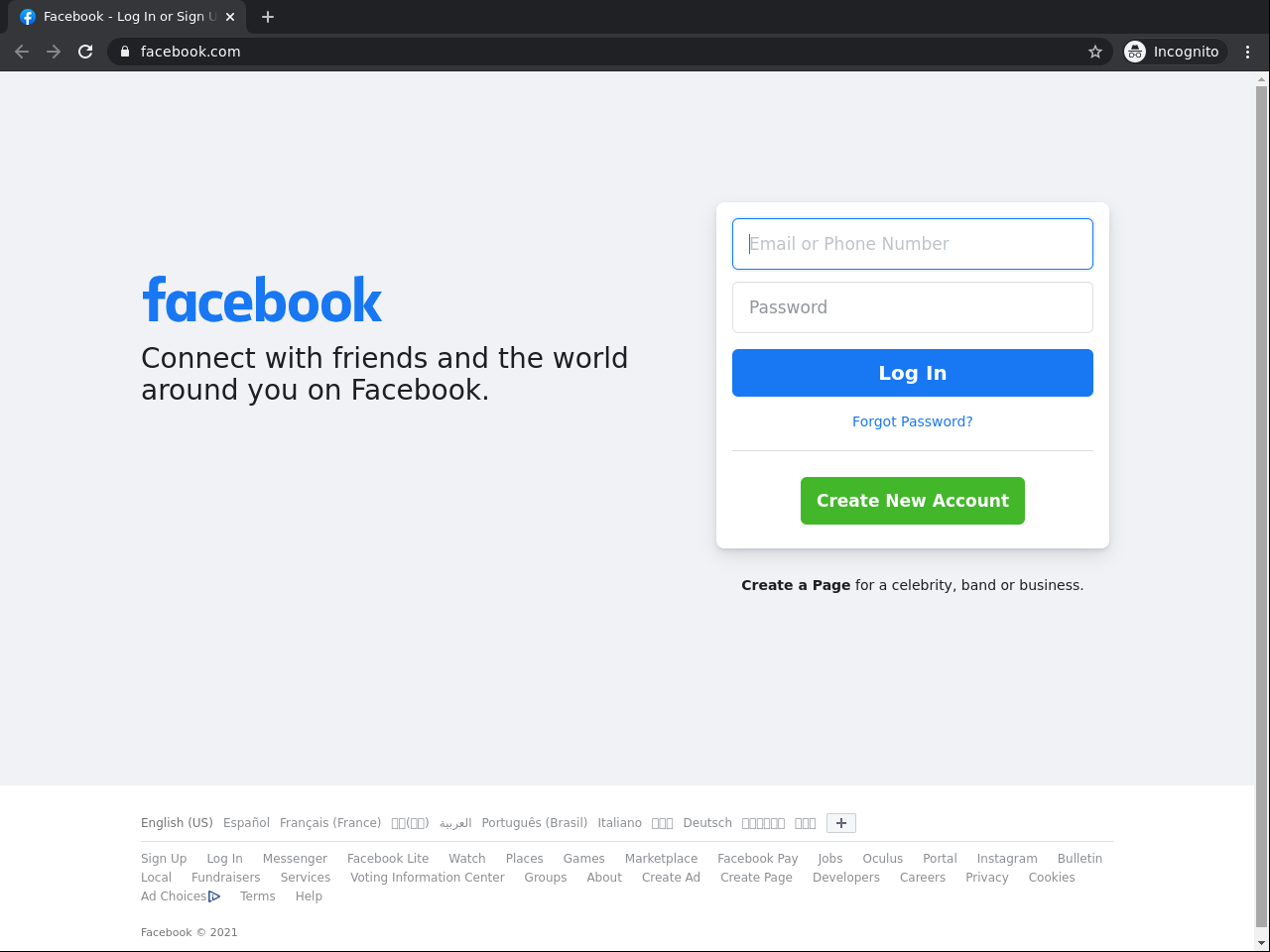Viewport: 1270px width, 952px height.
Task: Click the page's vertical scrollbar thumb
Action: tap(1262, 506)
